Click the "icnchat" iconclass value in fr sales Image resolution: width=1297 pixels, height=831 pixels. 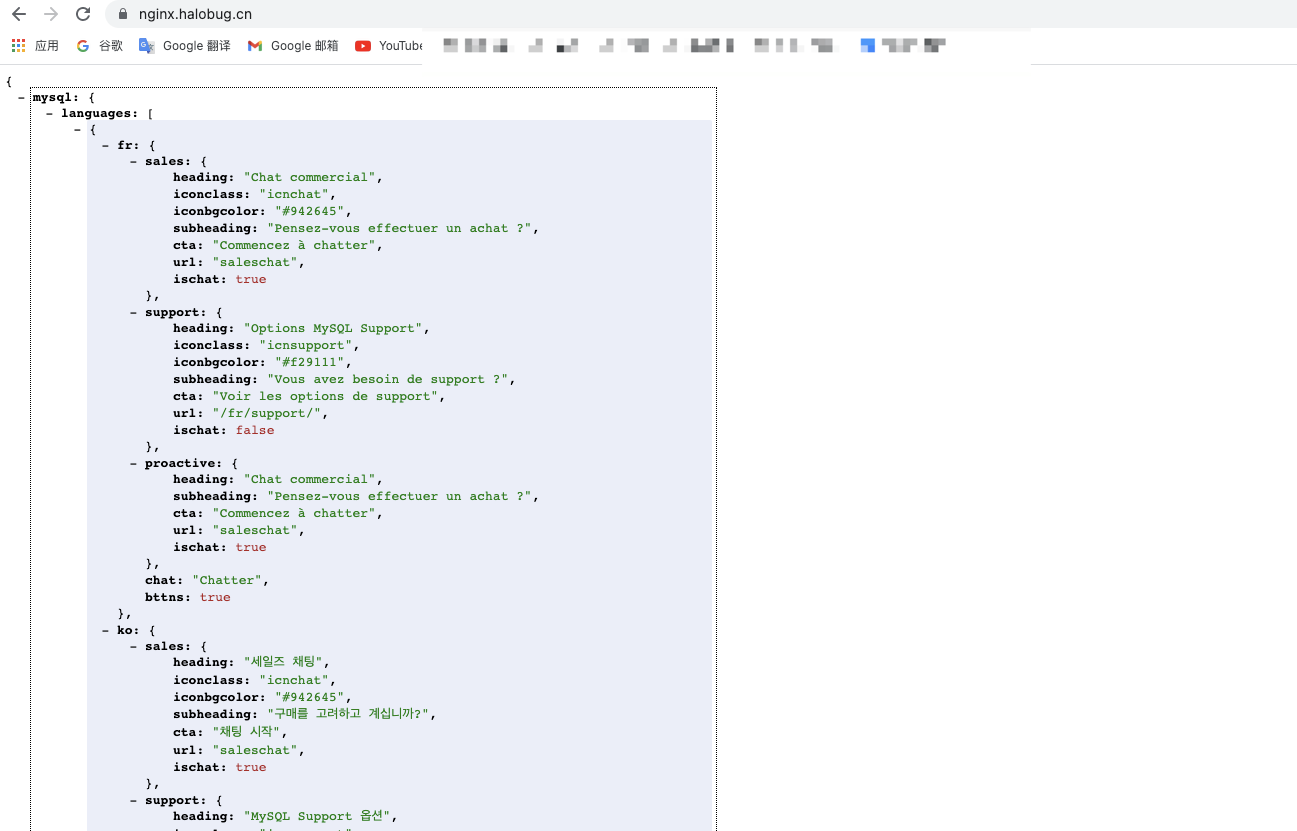[x=294, y=194]
